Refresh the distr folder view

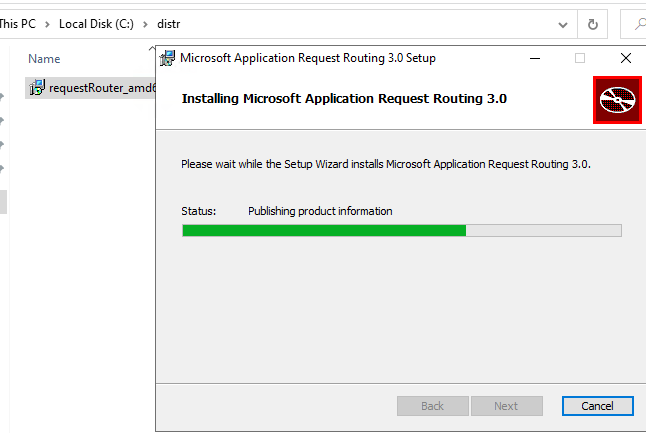tap(592, 25)
